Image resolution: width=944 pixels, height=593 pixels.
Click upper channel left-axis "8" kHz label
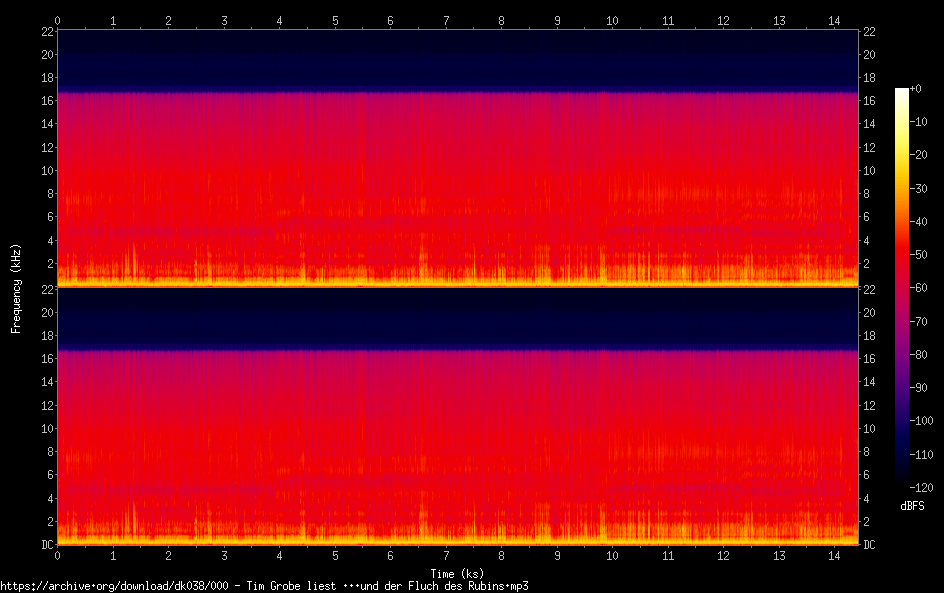51,193
